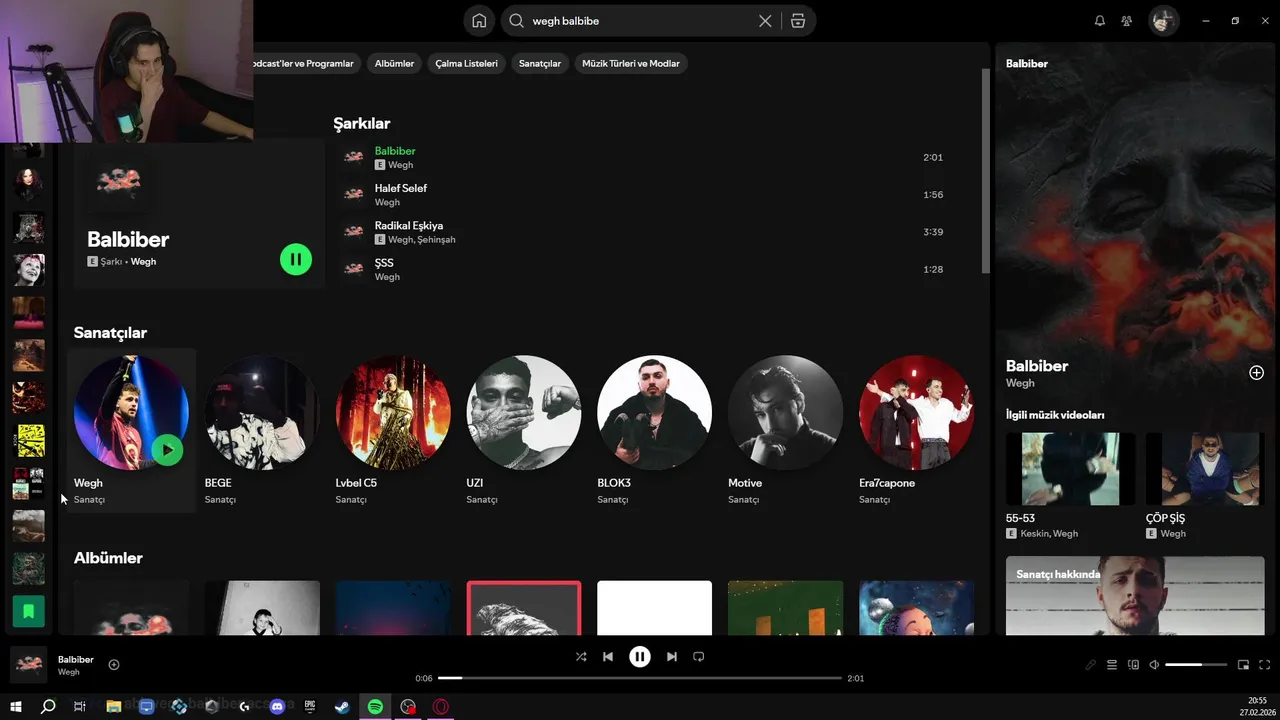Open Keskin artist link under 55-53
Screen dimensions: 1280x720
coord(1035,534)
